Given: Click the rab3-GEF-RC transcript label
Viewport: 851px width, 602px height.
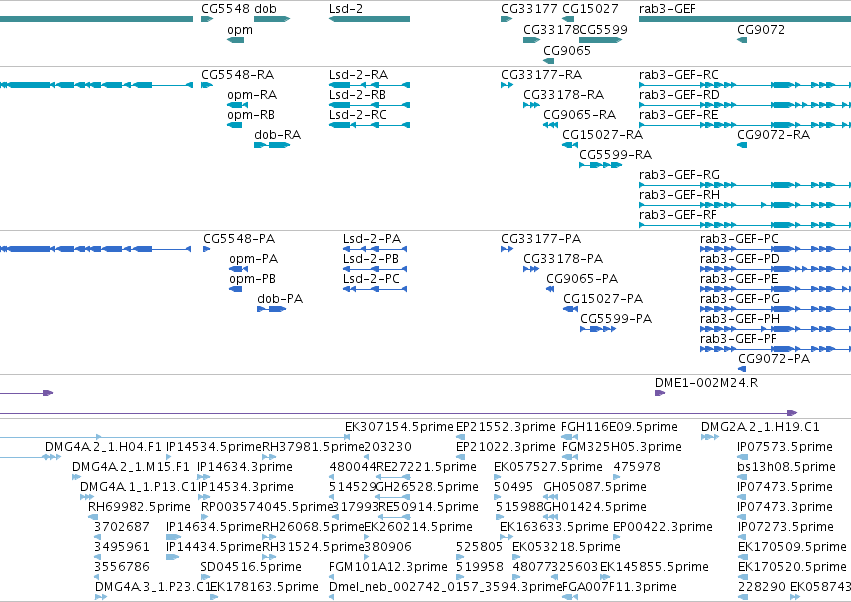Looking at the screenshot, I should pyautogui.click(x=679, y=74).
